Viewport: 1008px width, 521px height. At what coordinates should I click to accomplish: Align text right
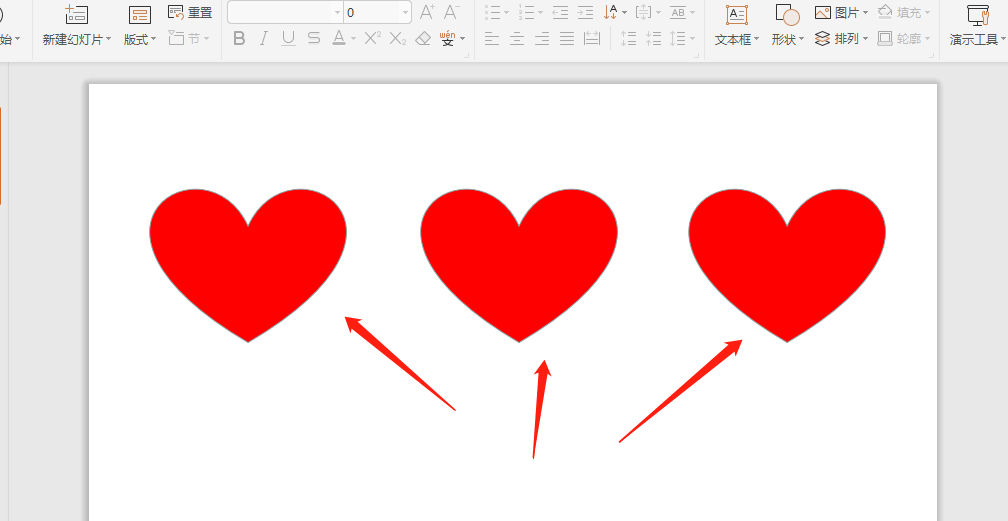[x=542, y=39]
